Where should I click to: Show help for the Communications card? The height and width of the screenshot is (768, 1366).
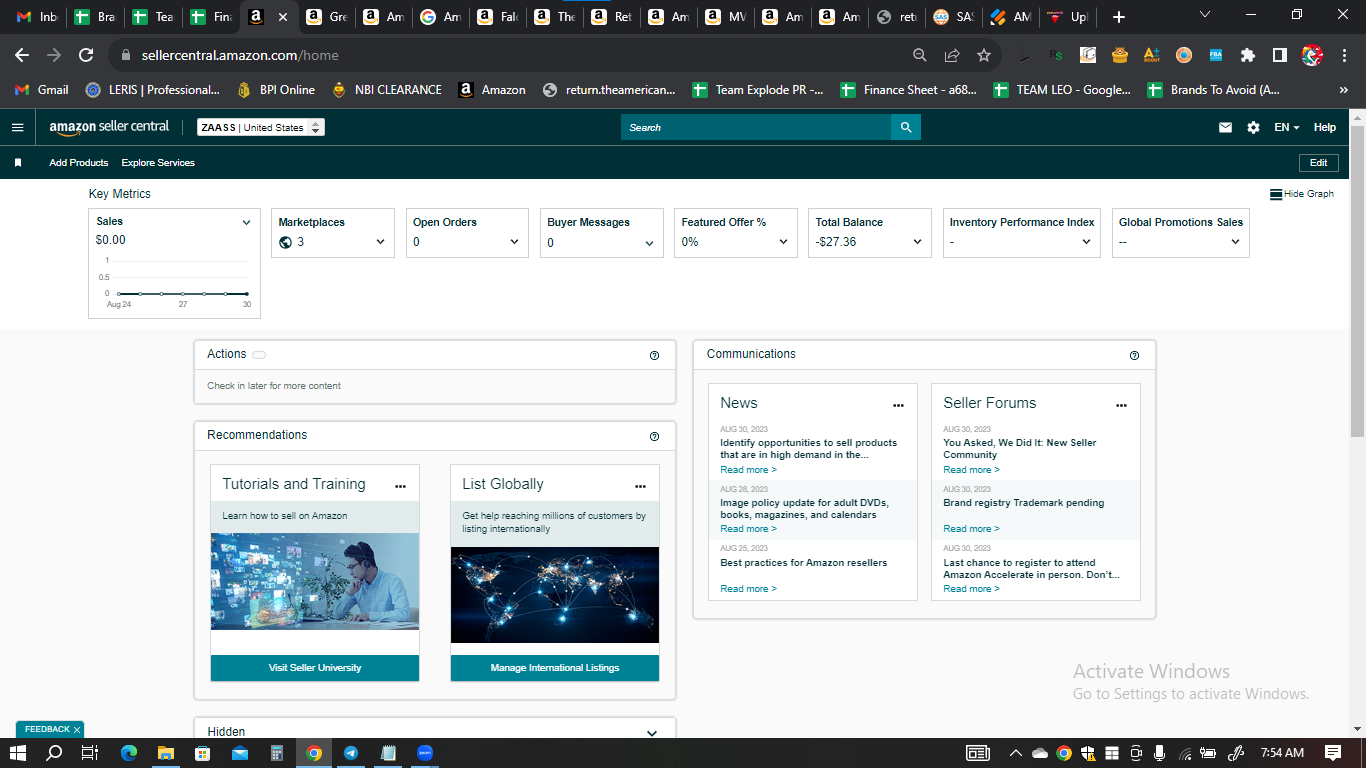click(1134, 355)
